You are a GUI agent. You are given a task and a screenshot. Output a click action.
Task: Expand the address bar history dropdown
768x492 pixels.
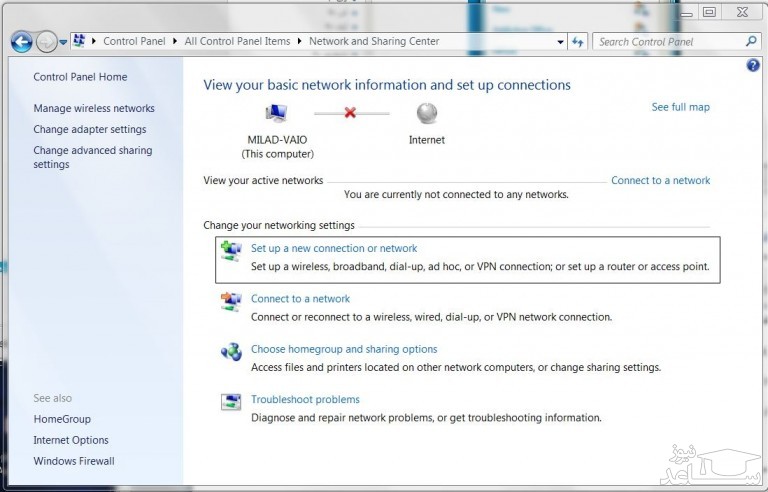click(560, 42)
